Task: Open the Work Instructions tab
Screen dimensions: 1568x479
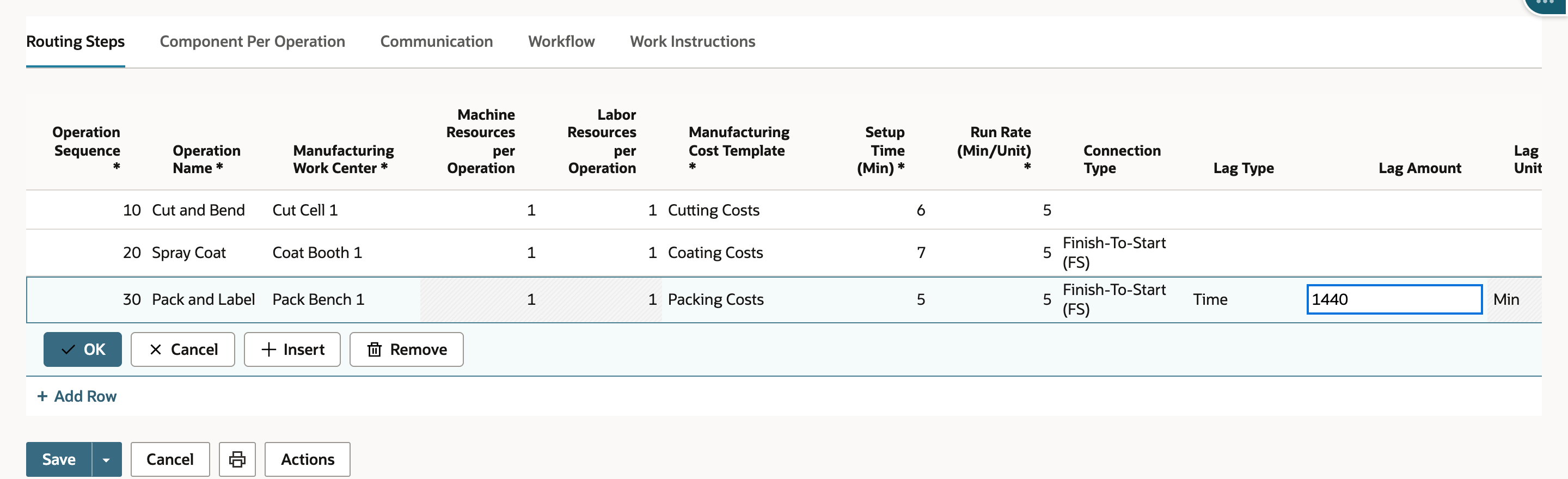Action: 692,41
